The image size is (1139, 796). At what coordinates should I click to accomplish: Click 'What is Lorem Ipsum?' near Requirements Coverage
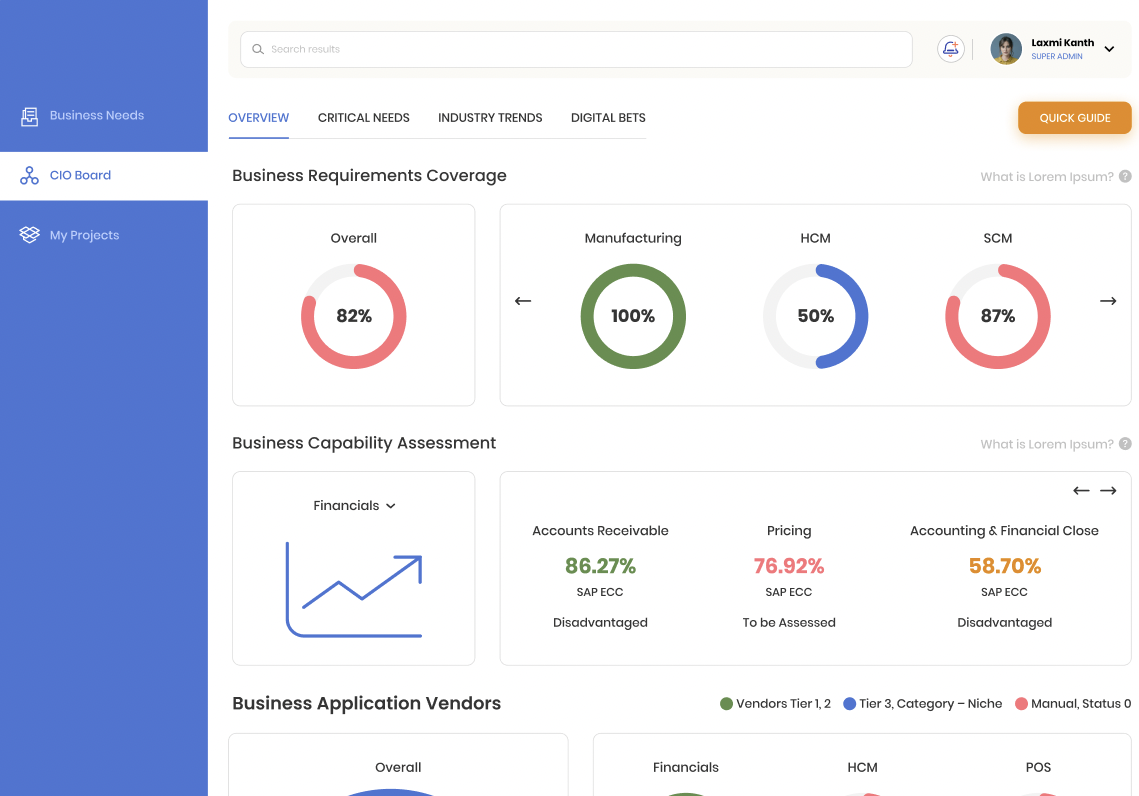tap(1047, 176)
